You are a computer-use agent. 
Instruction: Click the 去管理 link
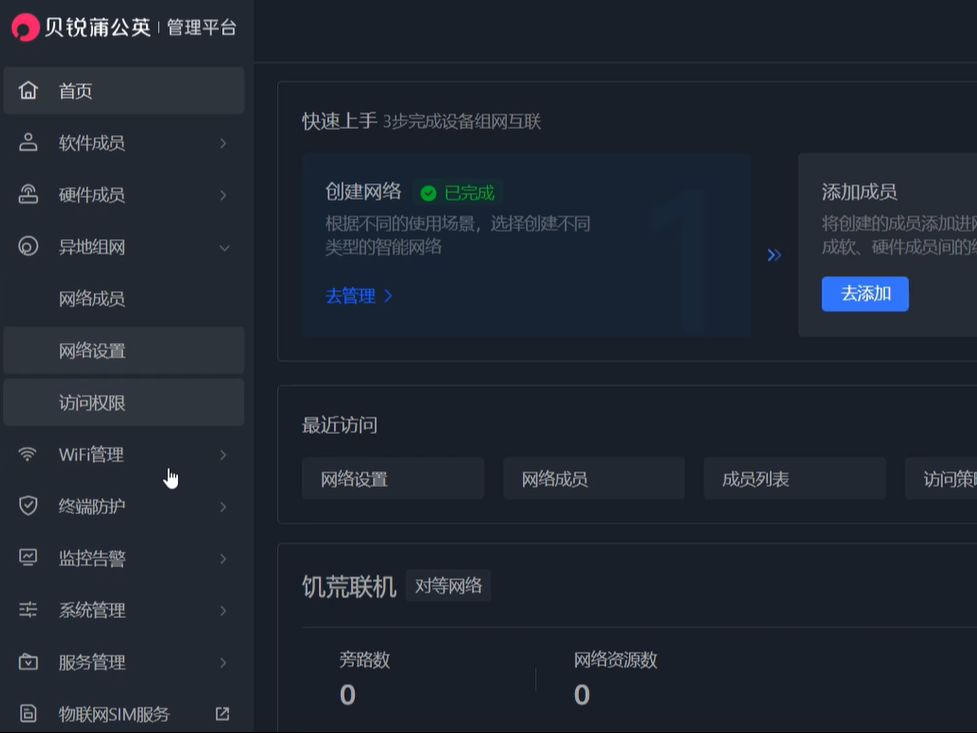pyautogui.click(x=350, y=295)
